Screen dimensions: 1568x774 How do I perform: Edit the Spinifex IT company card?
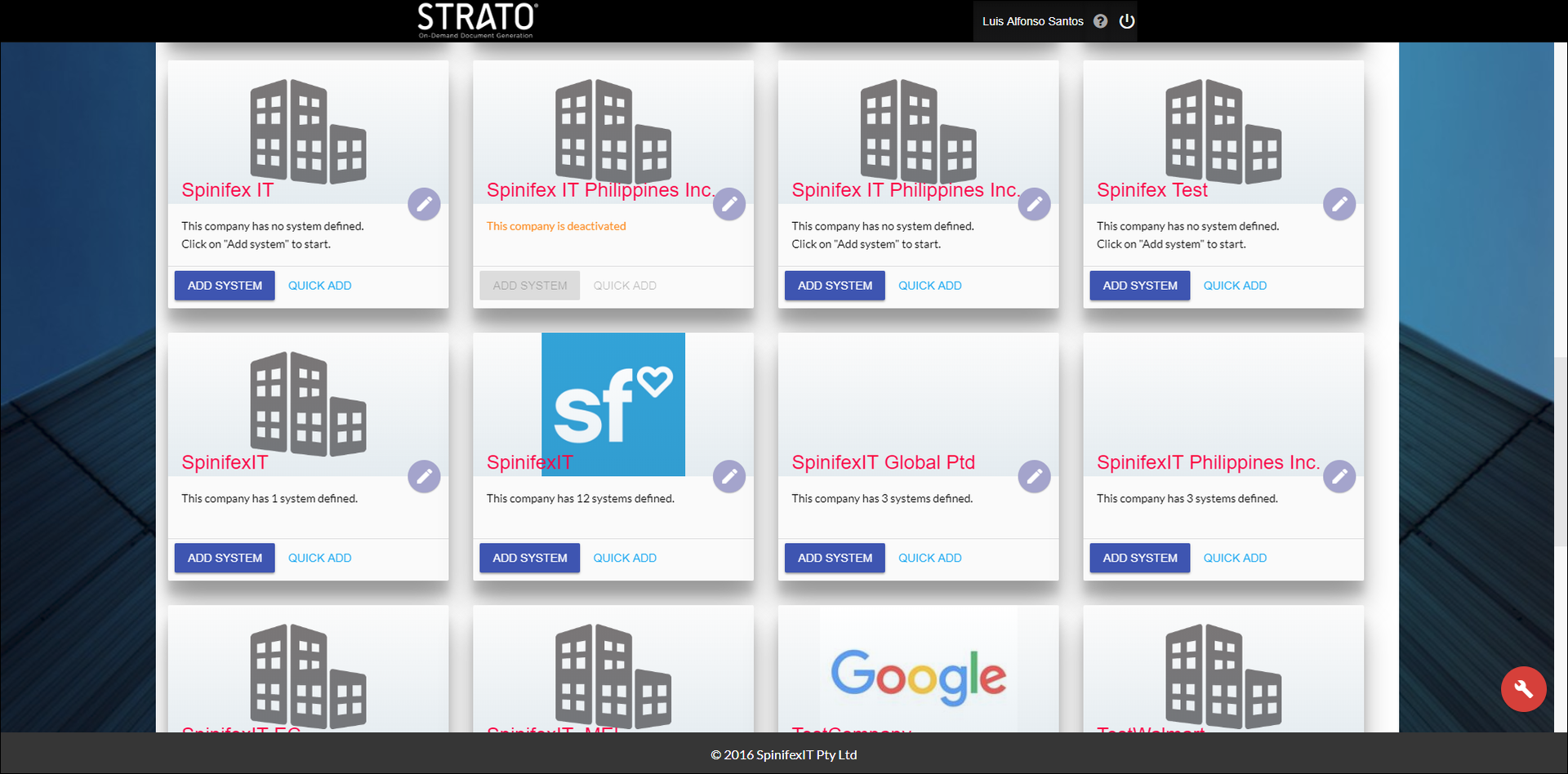coord(424,204)
